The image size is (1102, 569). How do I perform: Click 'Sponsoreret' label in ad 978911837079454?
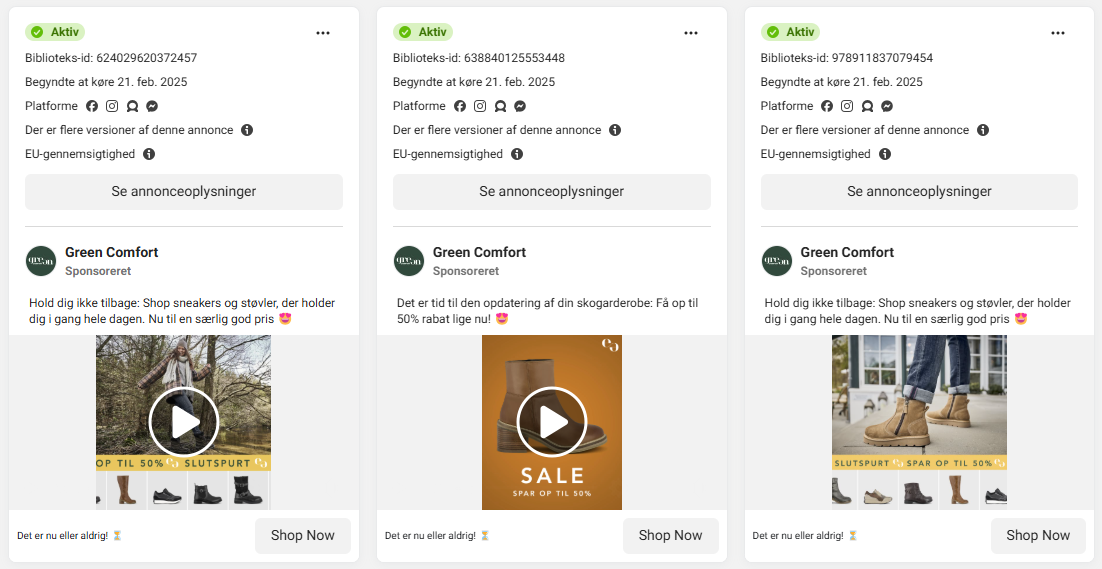pyautogui.click(x=834, y=271)
